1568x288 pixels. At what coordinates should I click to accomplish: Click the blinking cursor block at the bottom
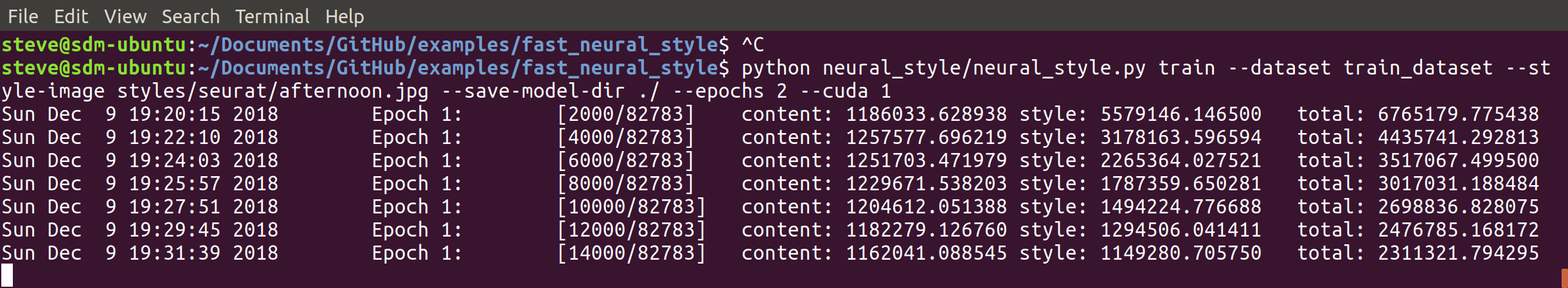coord(7,276)
